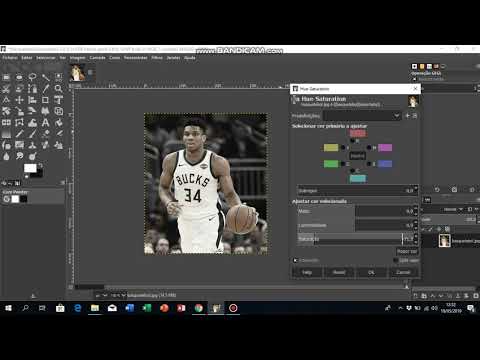The height and width of the screenshot is (360, 480).
Task: Select the Rectangle Select tool
Action: click(x=6, y=78)
